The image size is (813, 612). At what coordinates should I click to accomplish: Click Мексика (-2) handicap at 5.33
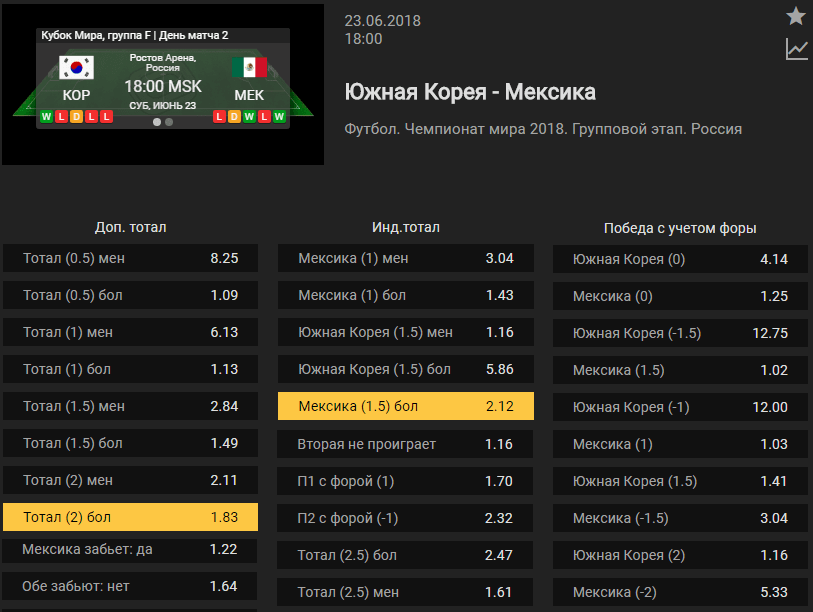tap(680, 592)
